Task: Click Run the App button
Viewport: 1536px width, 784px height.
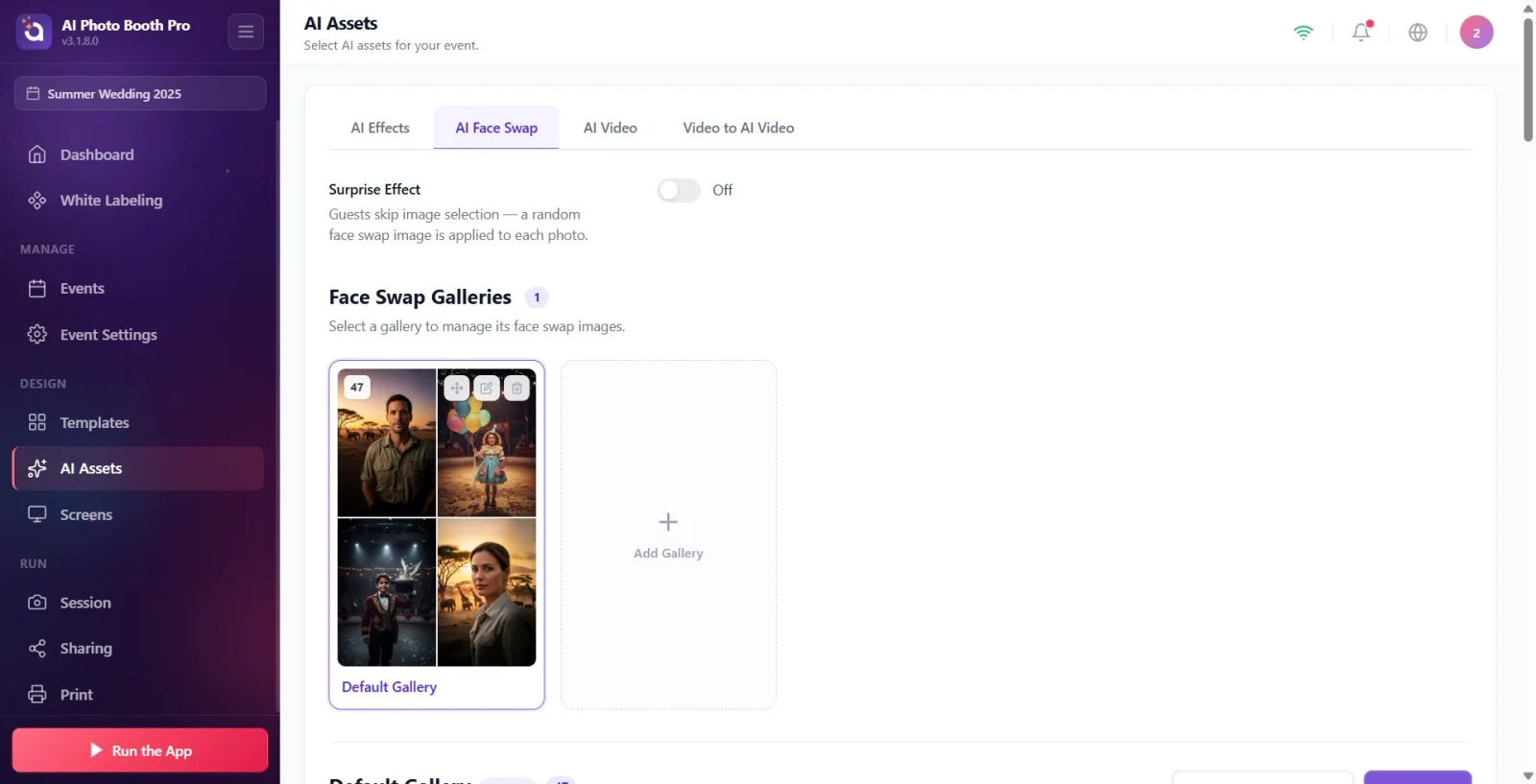Action: click(x=140, y=750)
